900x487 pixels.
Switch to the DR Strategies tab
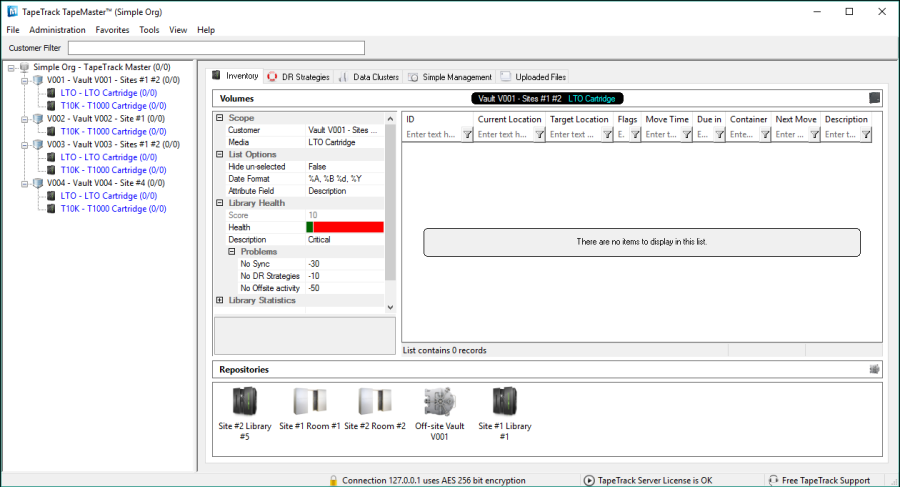point(298,77)
